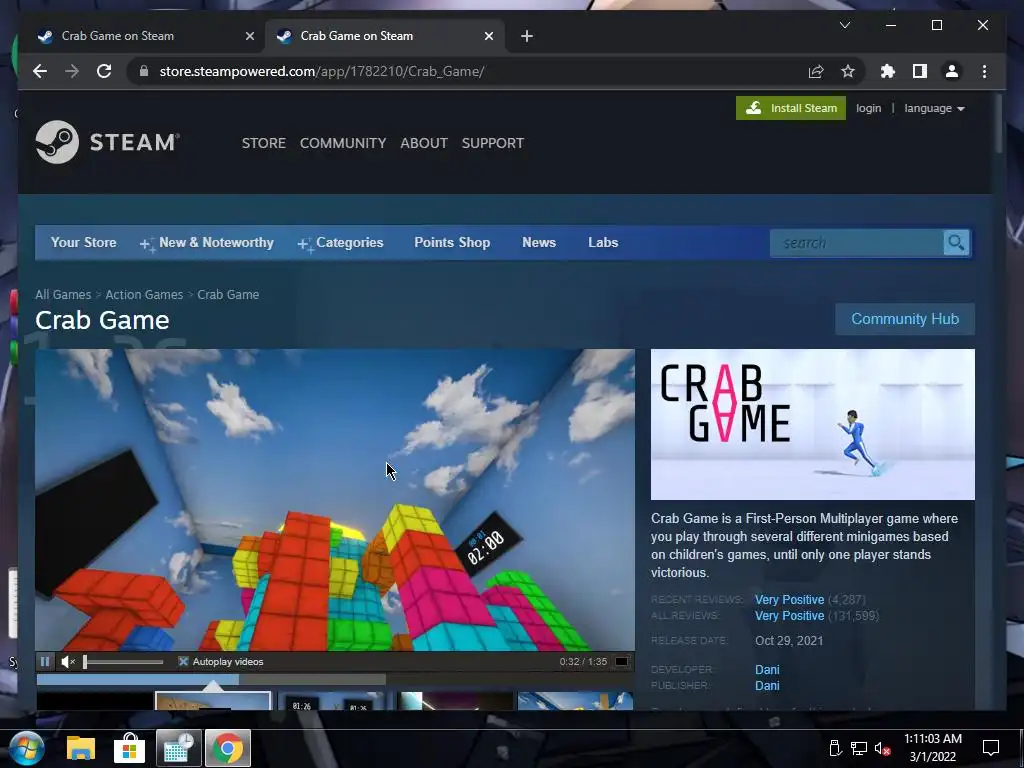Pause the trailer video
This screenshot has height=768, width=1024.
(x=44, y=662)
